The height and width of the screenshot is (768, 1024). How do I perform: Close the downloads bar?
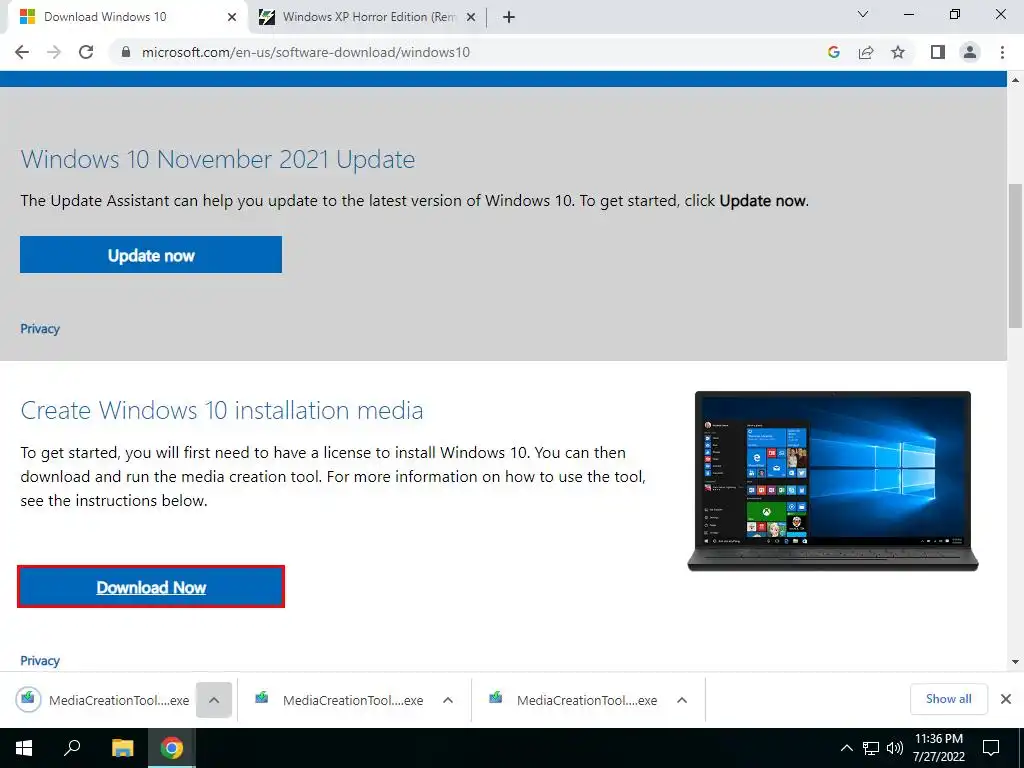[1006, 699]
